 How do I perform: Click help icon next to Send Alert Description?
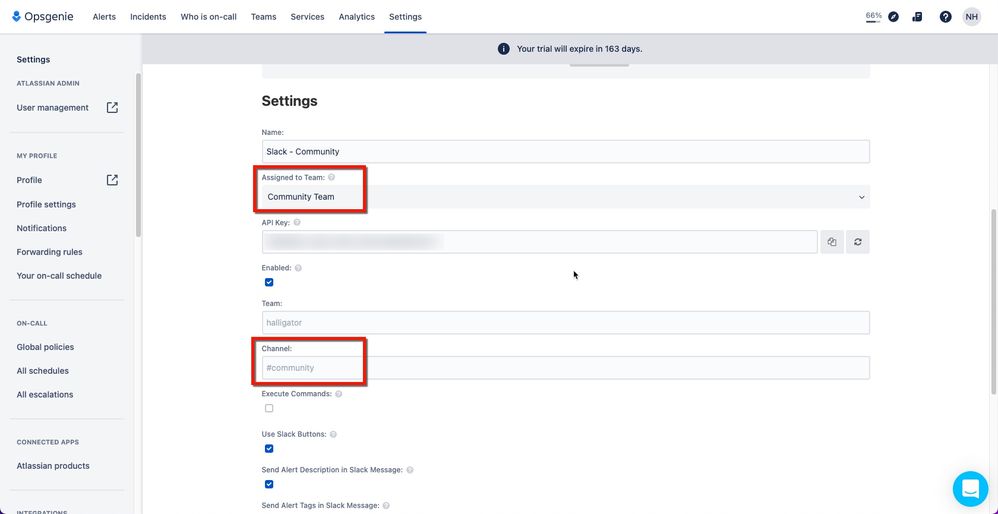click(x=410, y=470)
